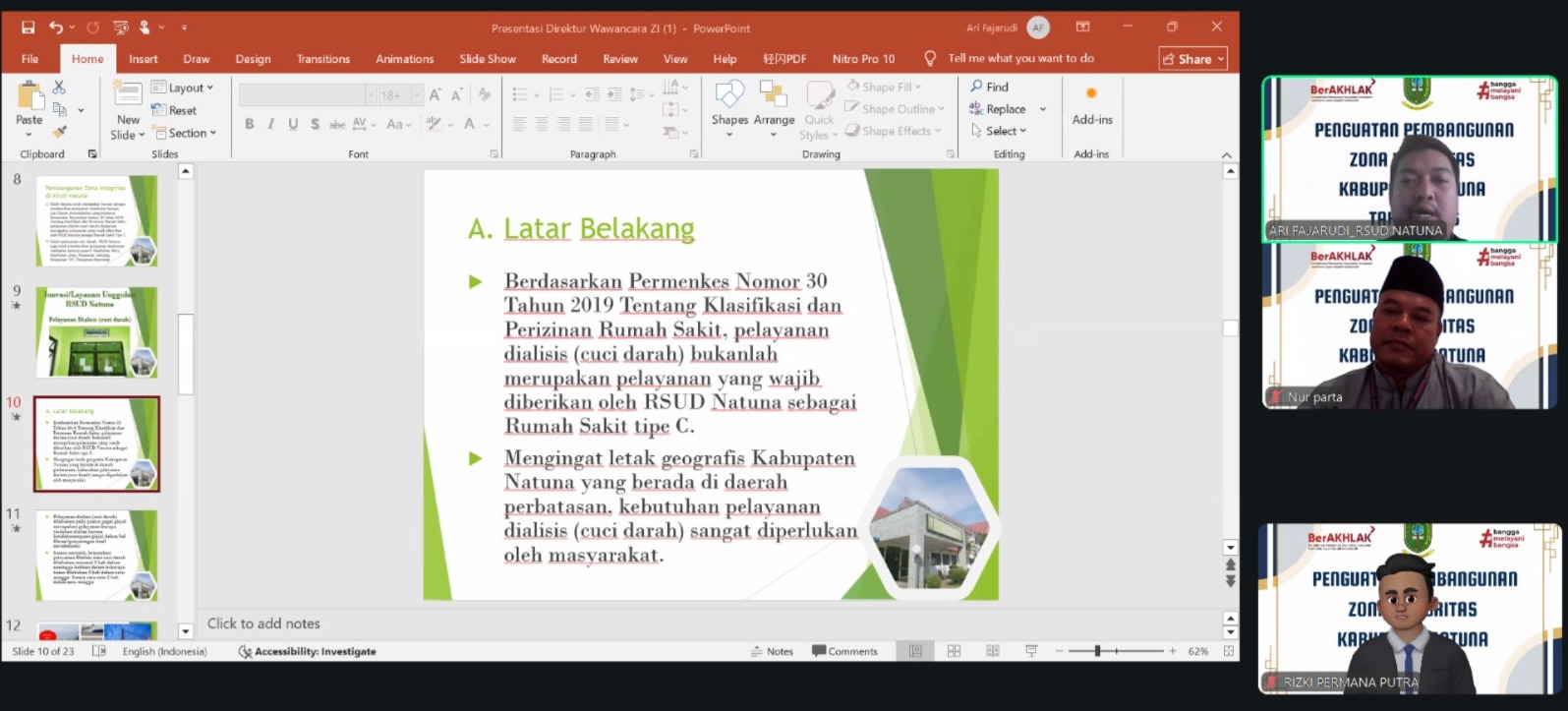This screenshot has height=711, width=1568.
Task: Toggle Normal view button in status bar
Action: 915,651
